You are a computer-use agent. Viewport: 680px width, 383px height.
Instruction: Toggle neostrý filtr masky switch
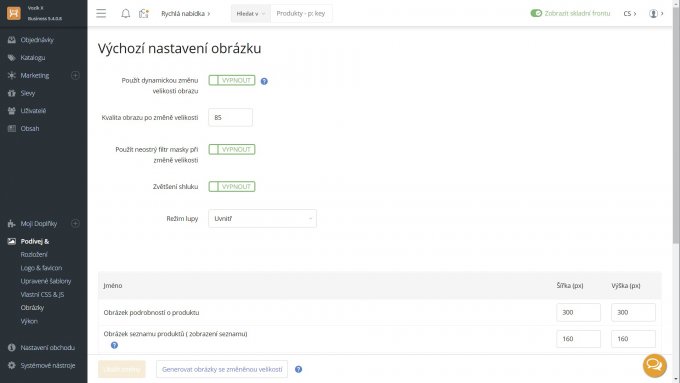232,149
